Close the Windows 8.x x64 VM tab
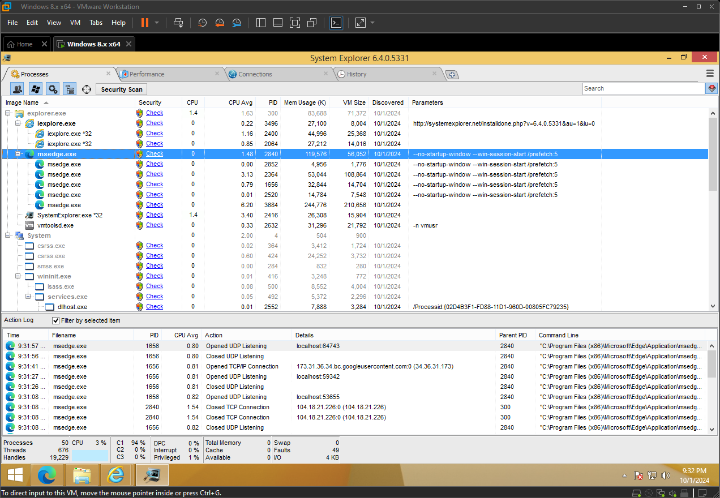This screenshot has width=720, height=498. (129, 44)
